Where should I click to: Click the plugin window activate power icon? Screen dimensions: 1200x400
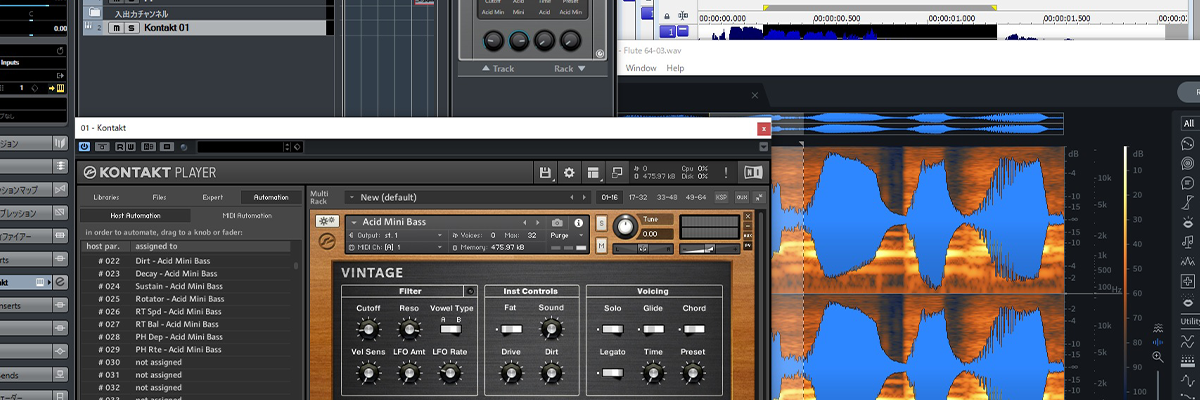[85, 147]
